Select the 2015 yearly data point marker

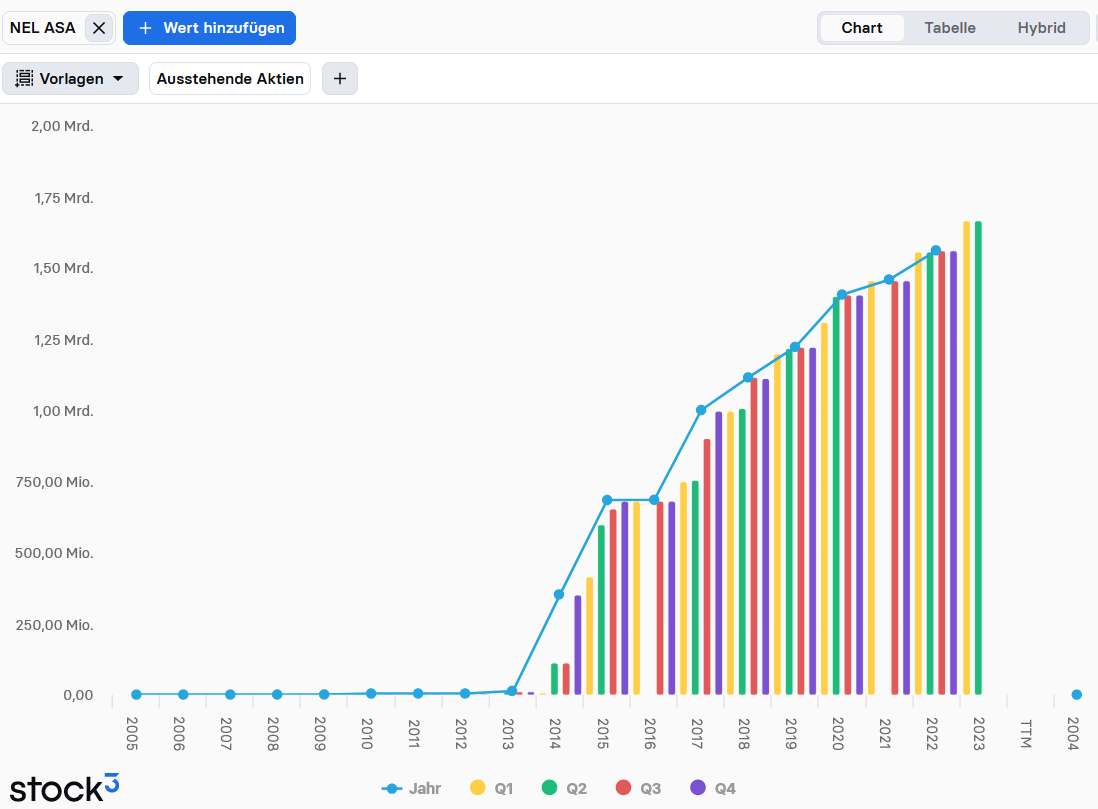pos(607,500)
